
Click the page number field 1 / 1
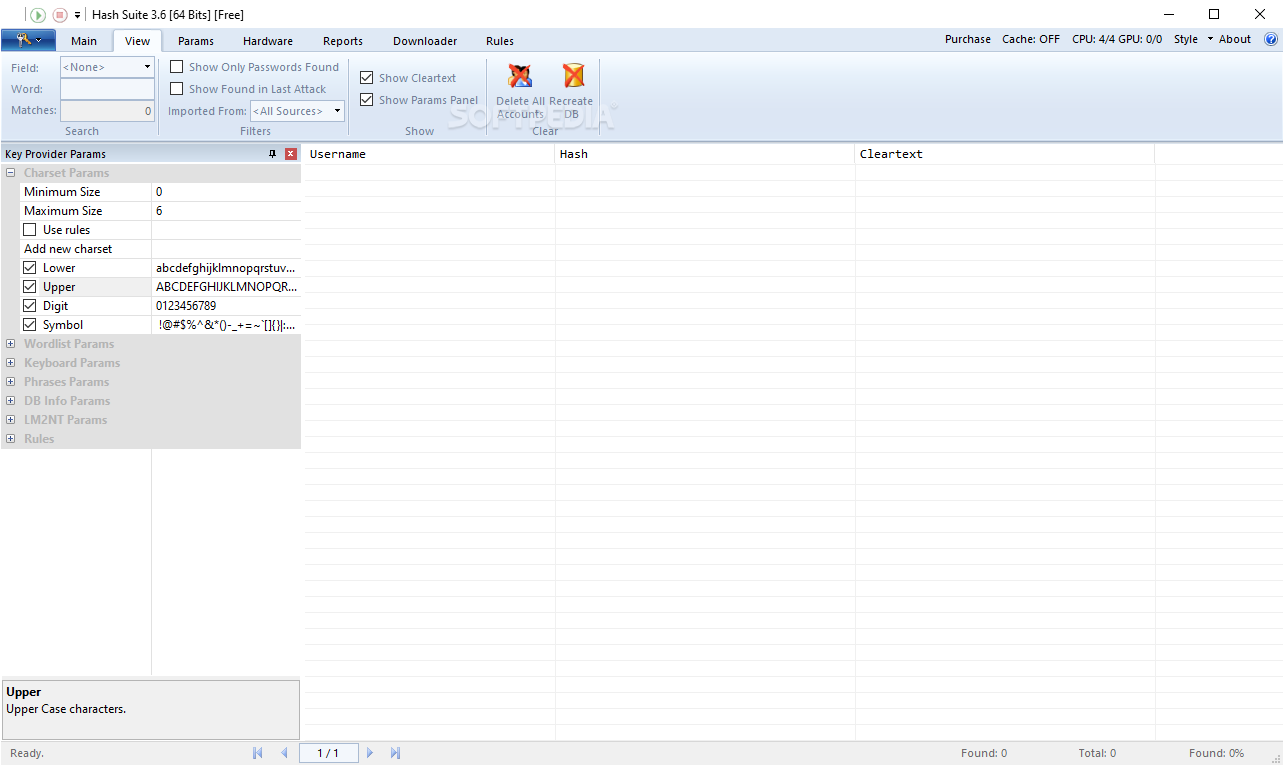coord(329,753)
